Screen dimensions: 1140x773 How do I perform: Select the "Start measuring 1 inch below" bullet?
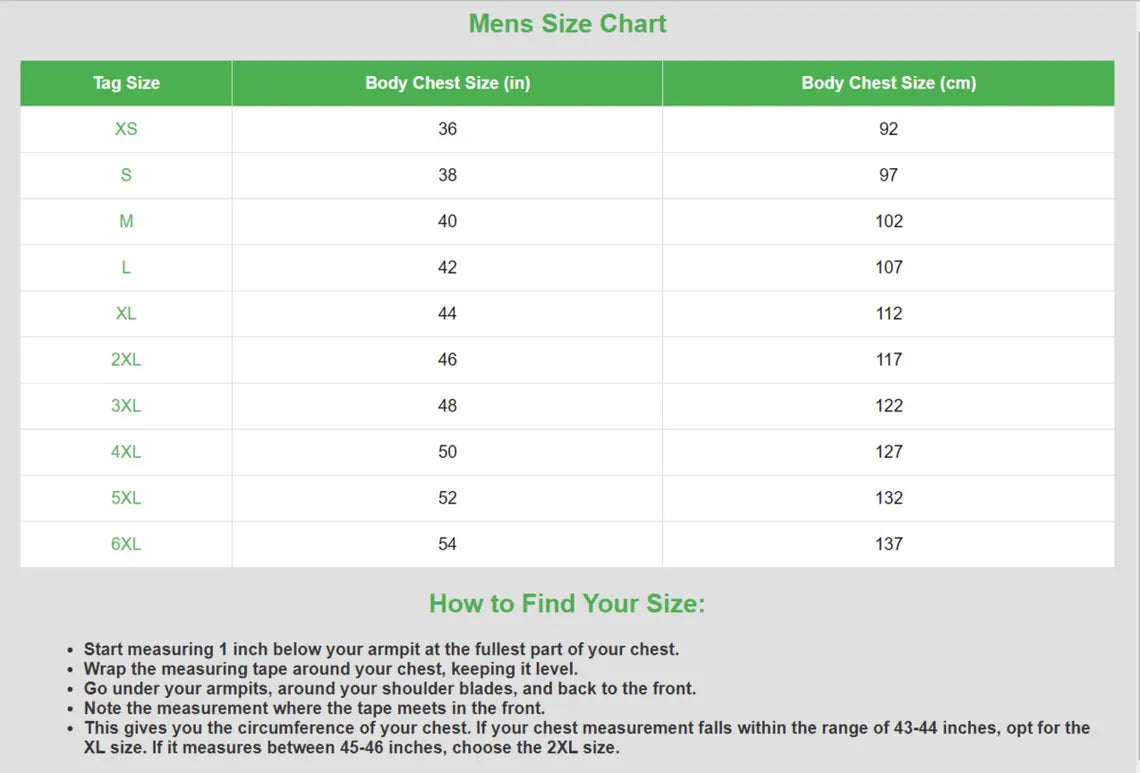[381, 649]
